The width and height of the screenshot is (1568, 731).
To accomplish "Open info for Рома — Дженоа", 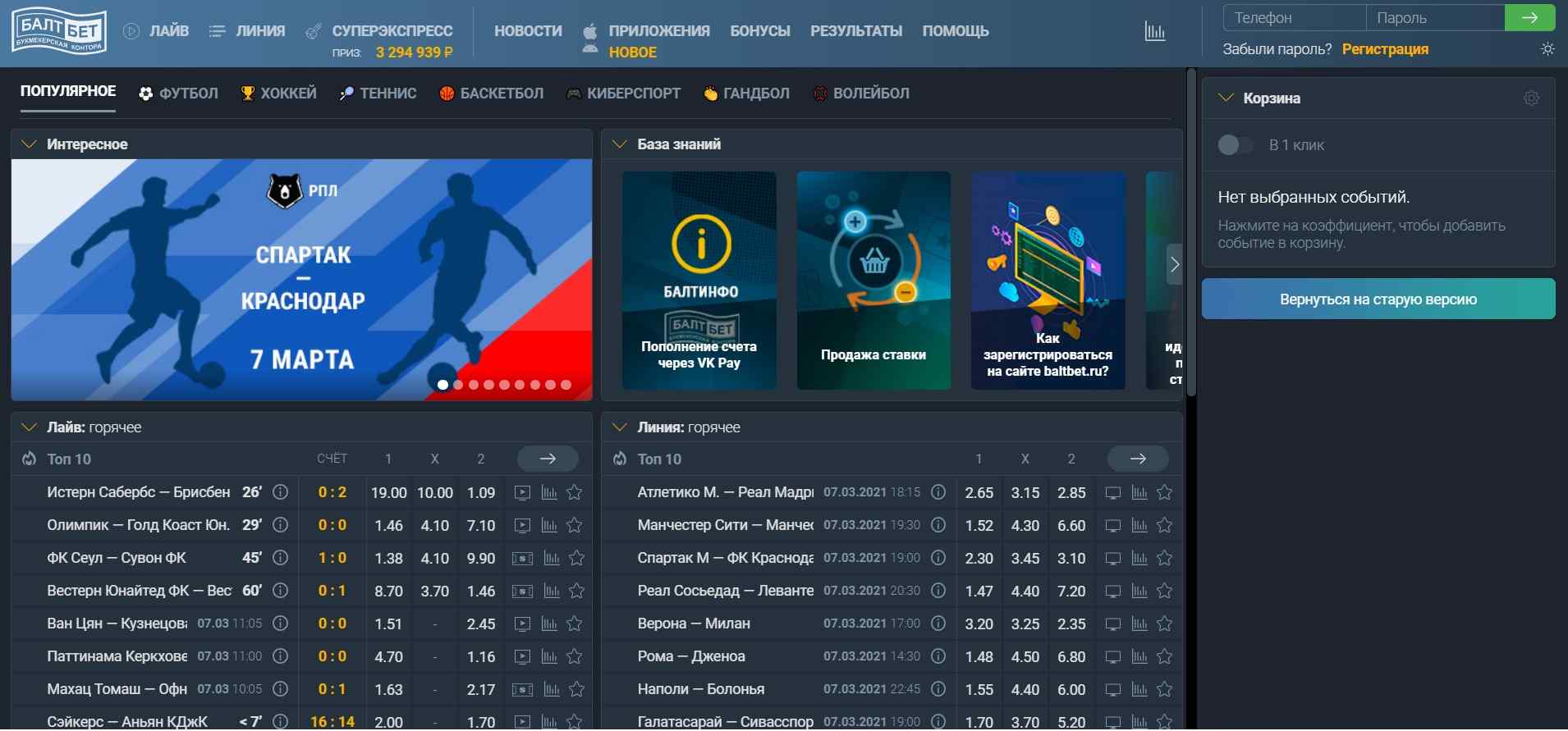I will coord(938,656).
